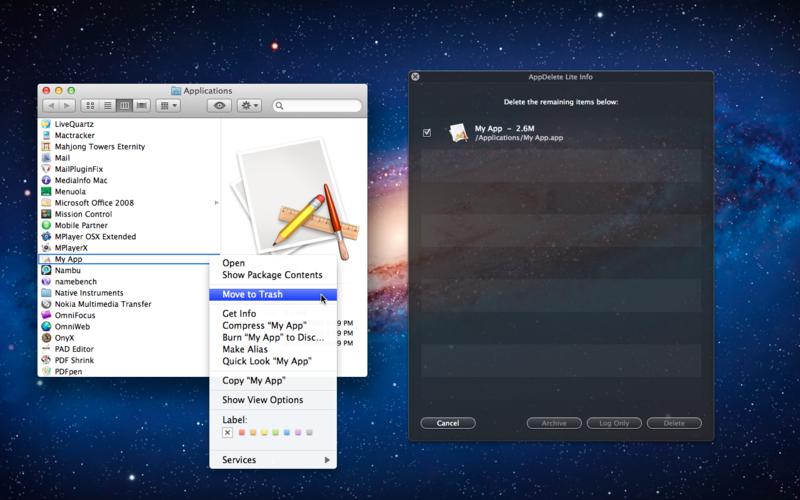Uncheck the My App checkbox in AppDelete

427,133
